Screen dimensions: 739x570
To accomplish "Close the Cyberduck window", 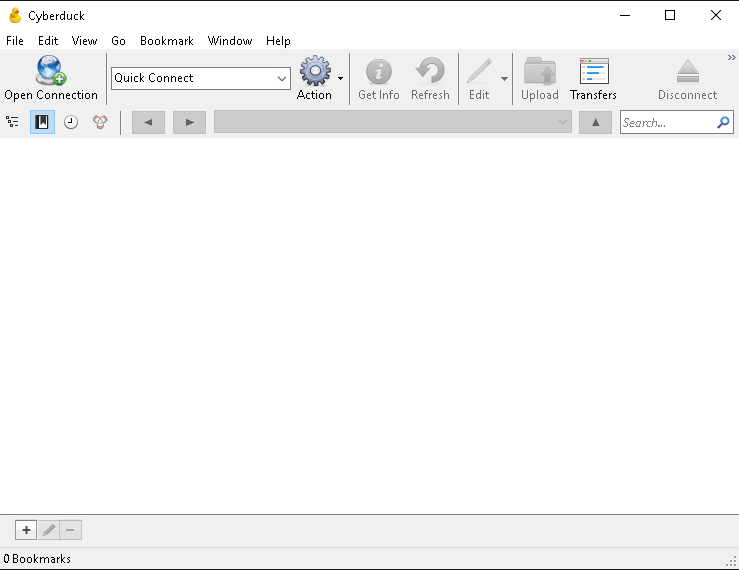I will (x=715, y=16).
